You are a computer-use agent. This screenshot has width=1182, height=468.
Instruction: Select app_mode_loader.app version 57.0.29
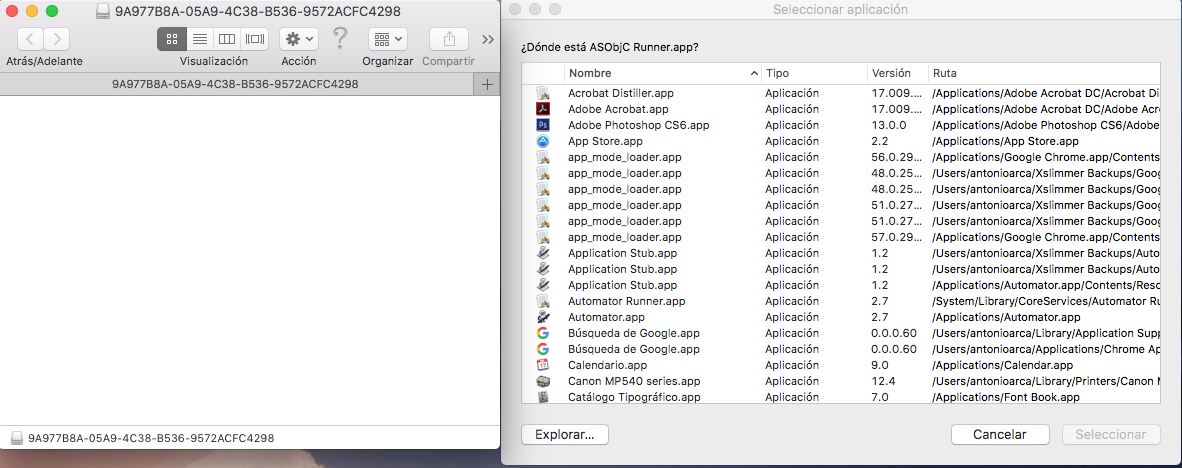pos(841,237)
